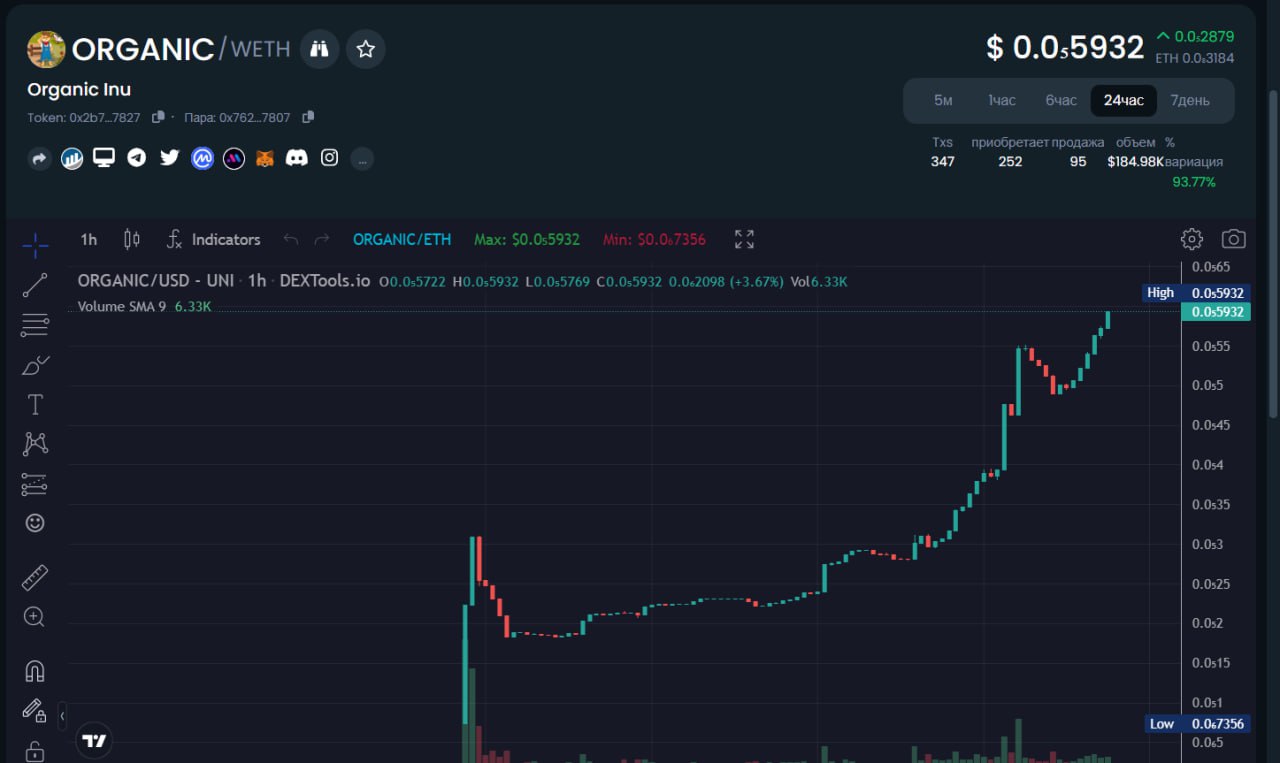The width and height of the screenshot is (1280, 763).
Task: Open the CoinMarketCap link
Action: click(202, 158)
